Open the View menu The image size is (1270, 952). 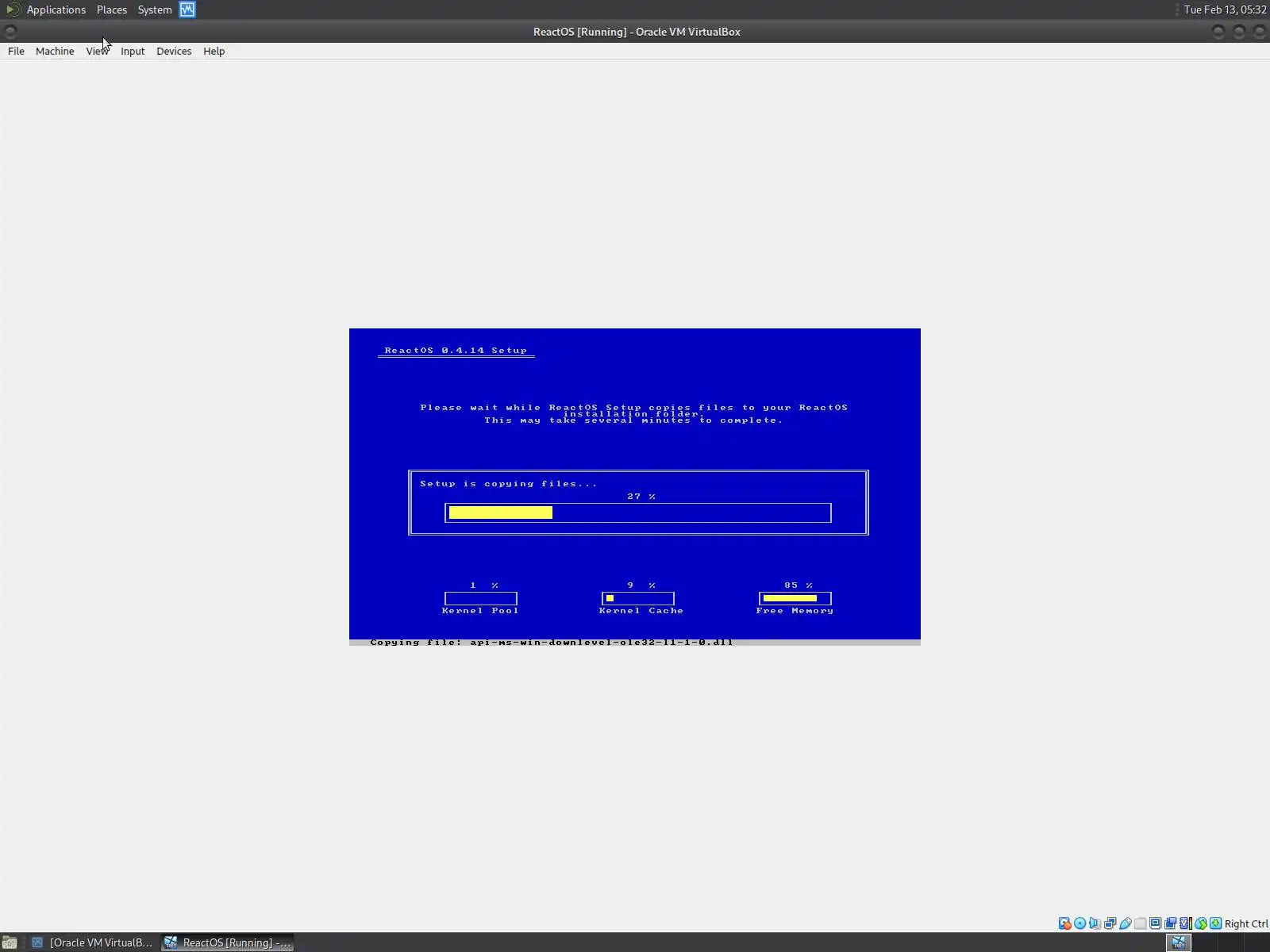(97, 52)
